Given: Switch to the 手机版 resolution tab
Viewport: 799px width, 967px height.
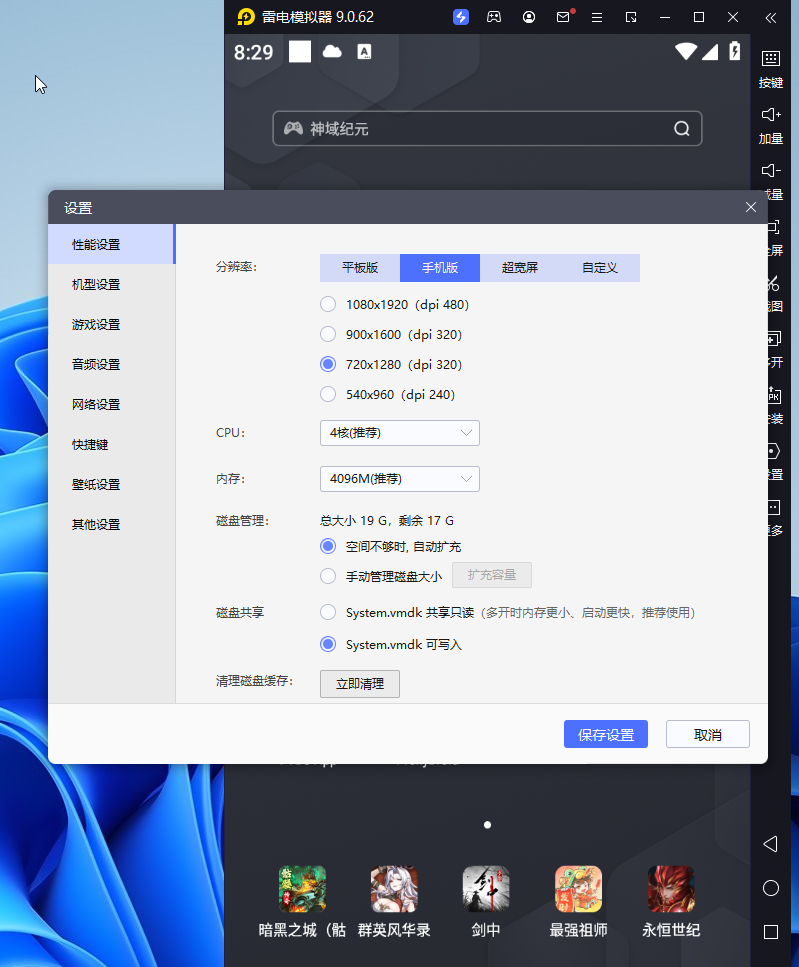Looking at the screenshot, I should click(440, 268).
